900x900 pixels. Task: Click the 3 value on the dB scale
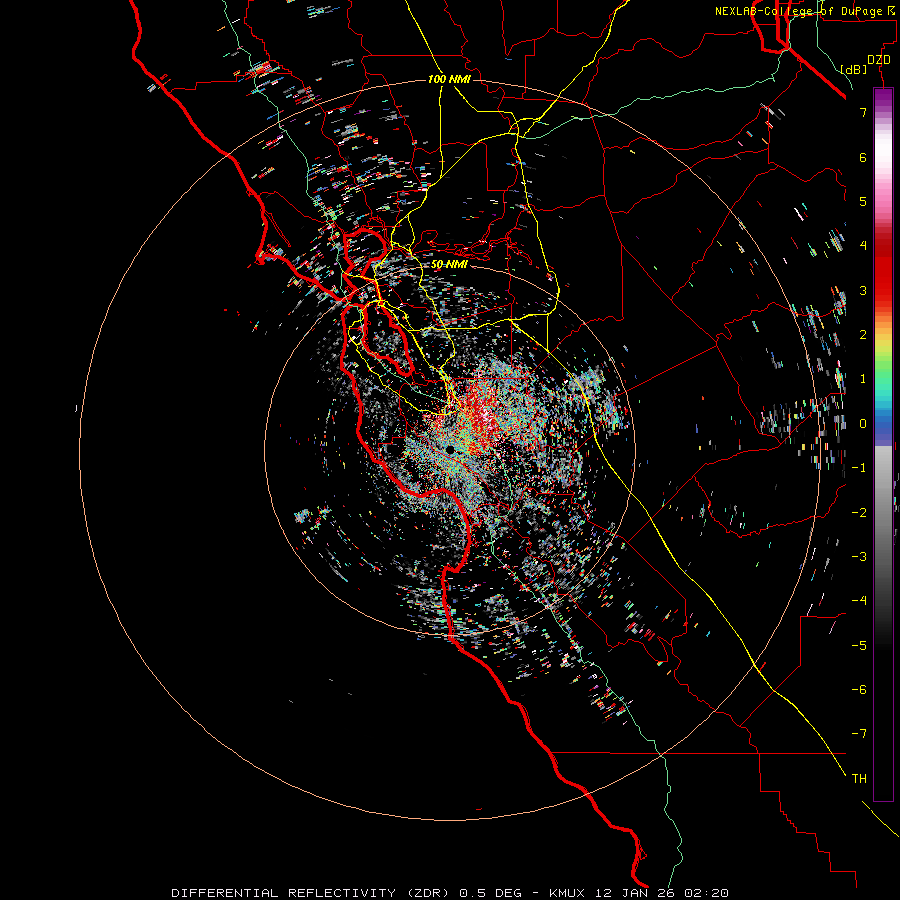point(863,290)
